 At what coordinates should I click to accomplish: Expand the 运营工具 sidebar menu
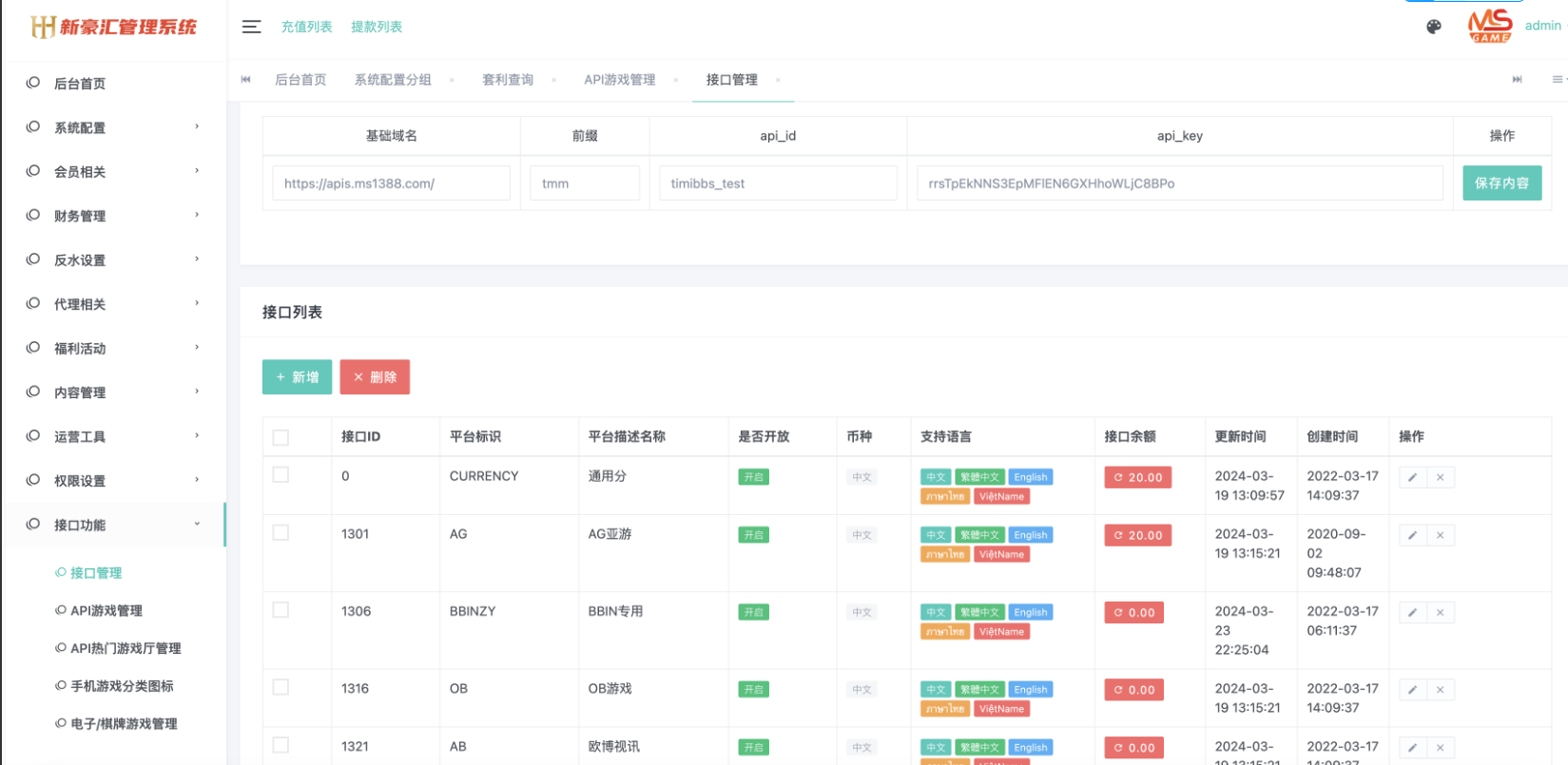(x=113, y=437)
